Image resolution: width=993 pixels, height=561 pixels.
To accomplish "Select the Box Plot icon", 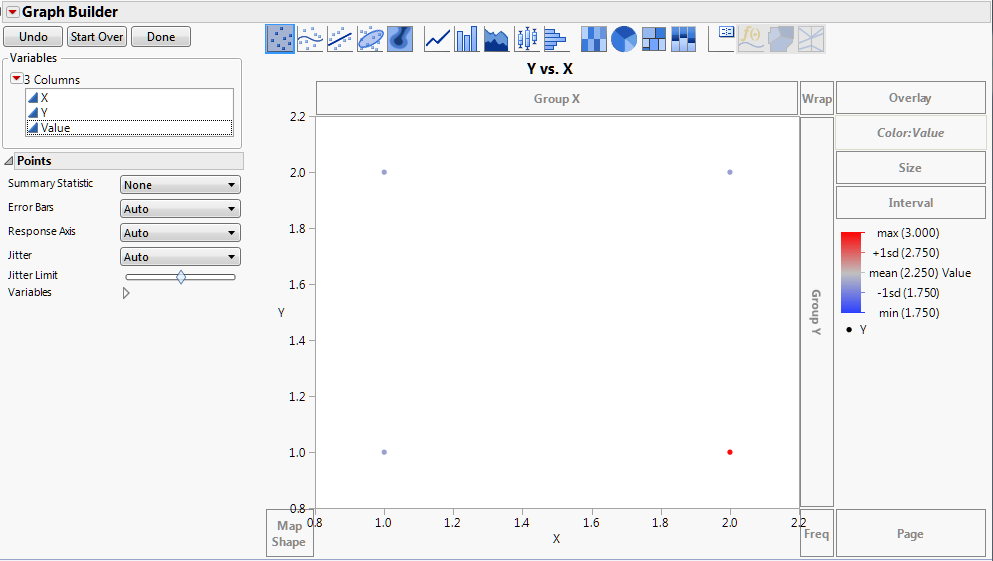I will point(526,39).
